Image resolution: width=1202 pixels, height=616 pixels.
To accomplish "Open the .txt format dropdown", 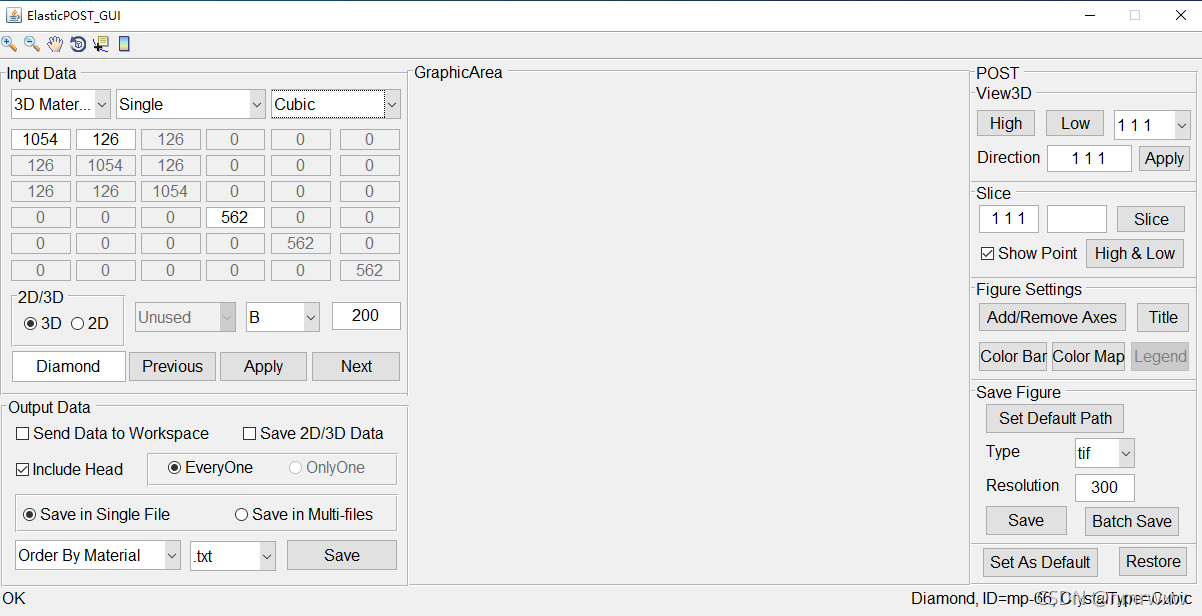I will pyautogui.click(x=233, y=556).
